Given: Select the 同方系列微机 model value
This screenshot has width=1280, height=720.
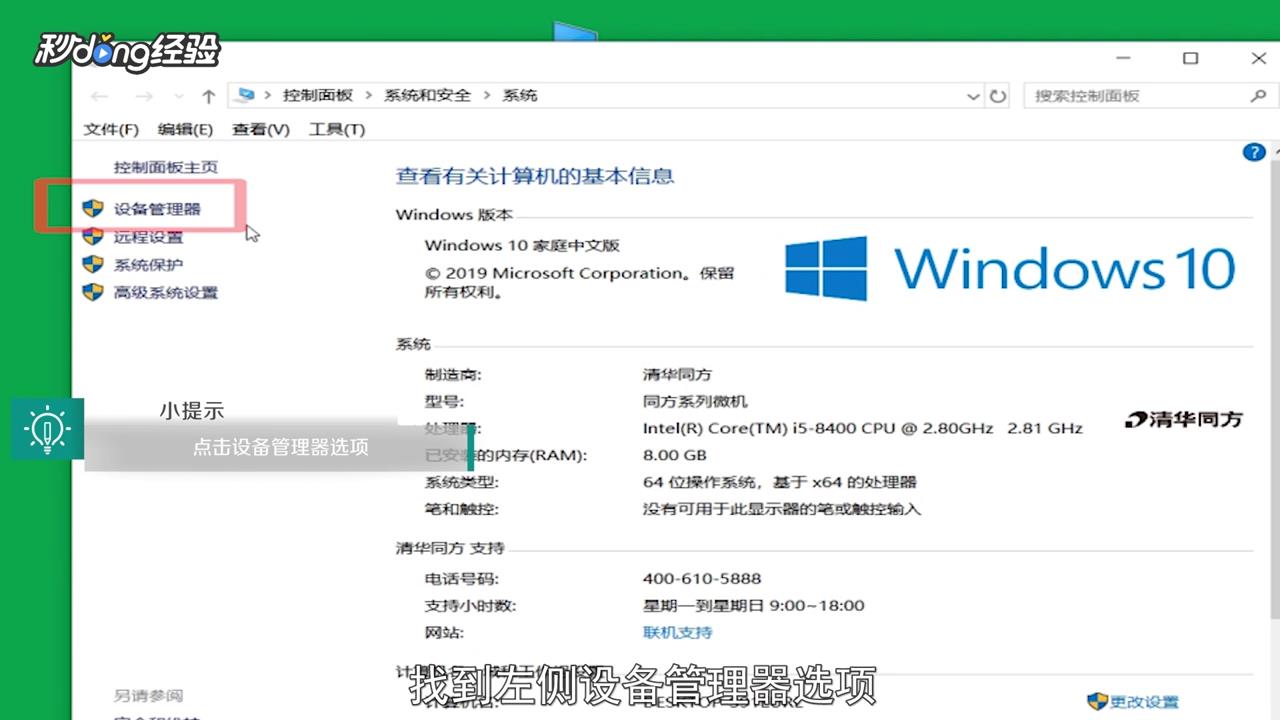Looking at the screenshot, I should pos(695,401).
